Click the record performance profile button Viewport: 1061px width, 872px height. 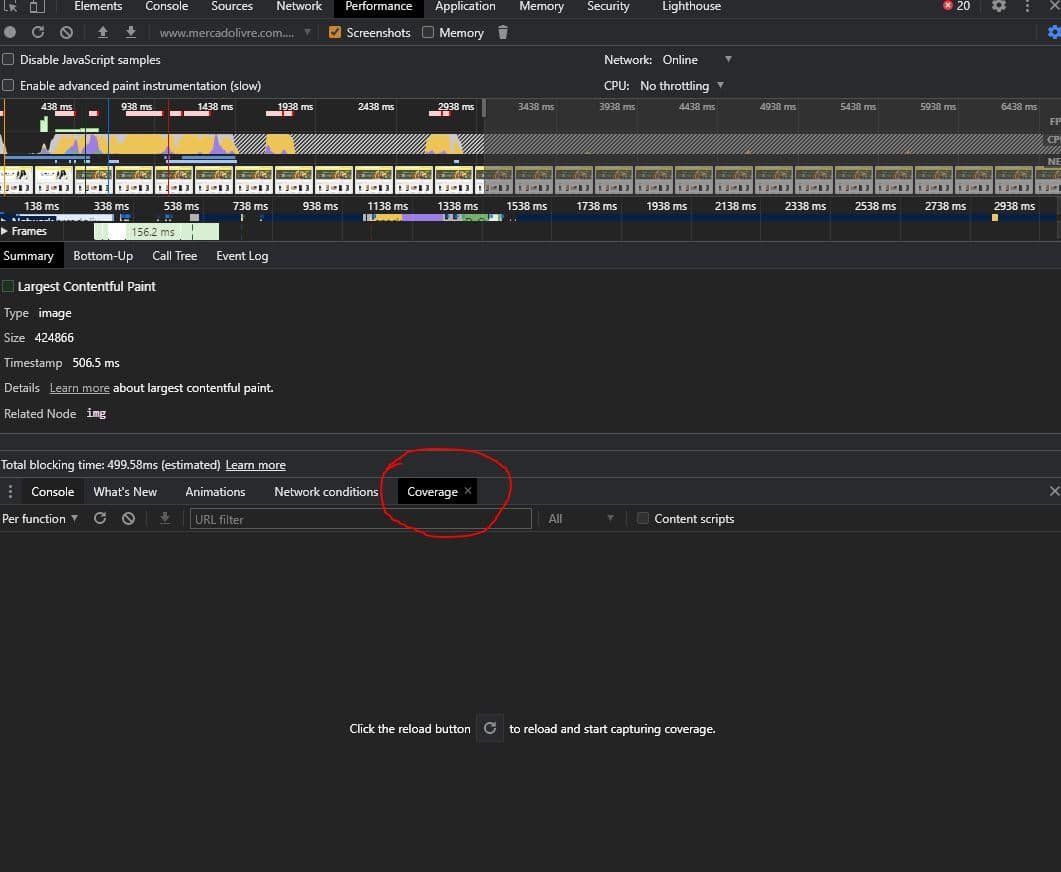point(10,32)
